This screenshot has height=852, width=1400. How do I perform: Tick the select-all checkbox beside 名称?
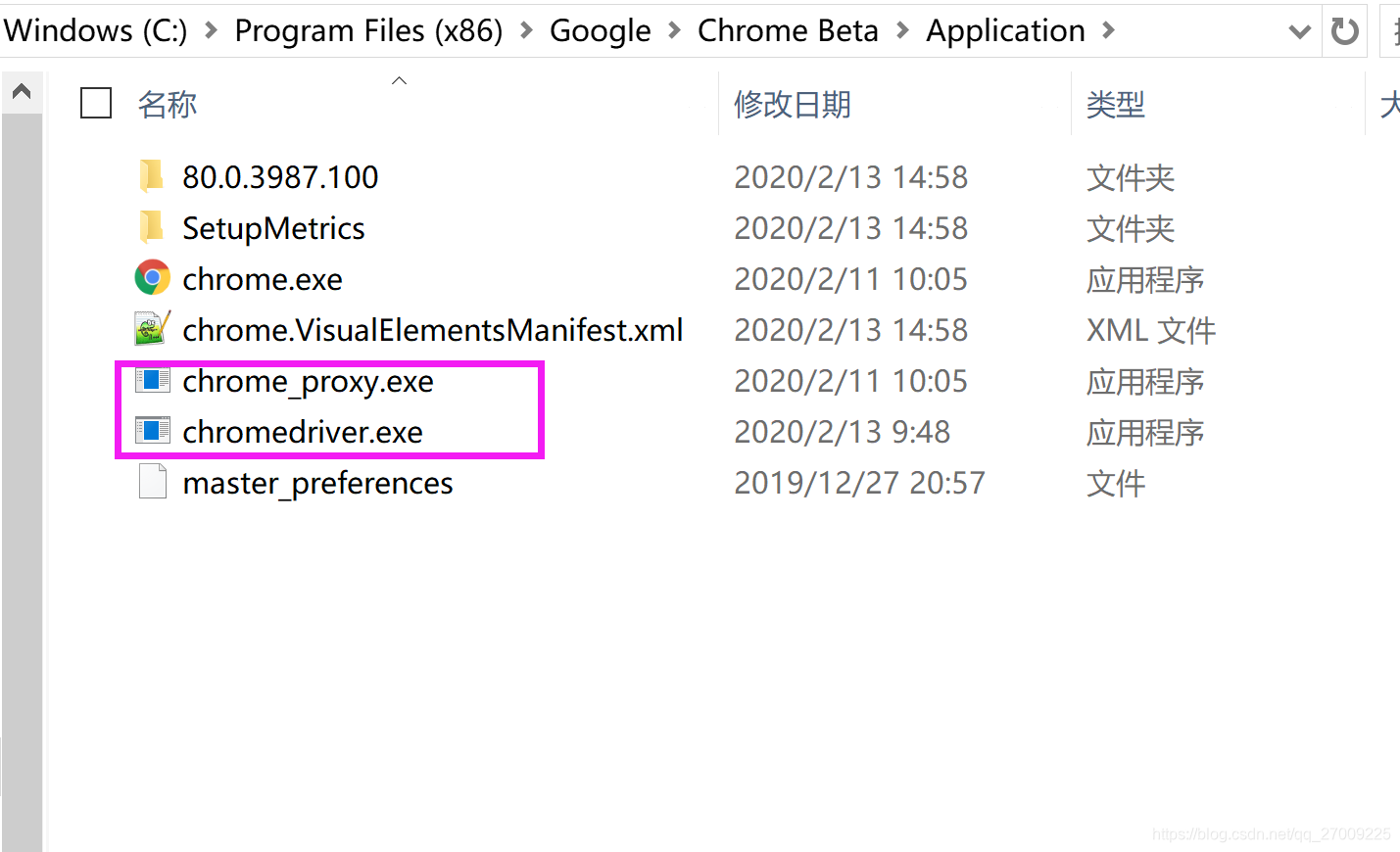click(95, 103)
